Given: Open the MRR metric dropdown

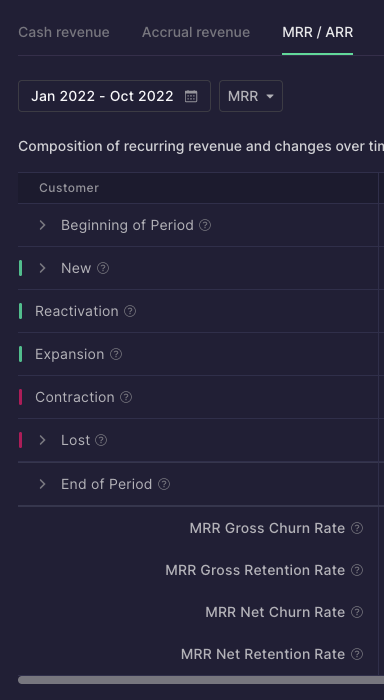Looking at the screenshot, I should tap(251, 96).
